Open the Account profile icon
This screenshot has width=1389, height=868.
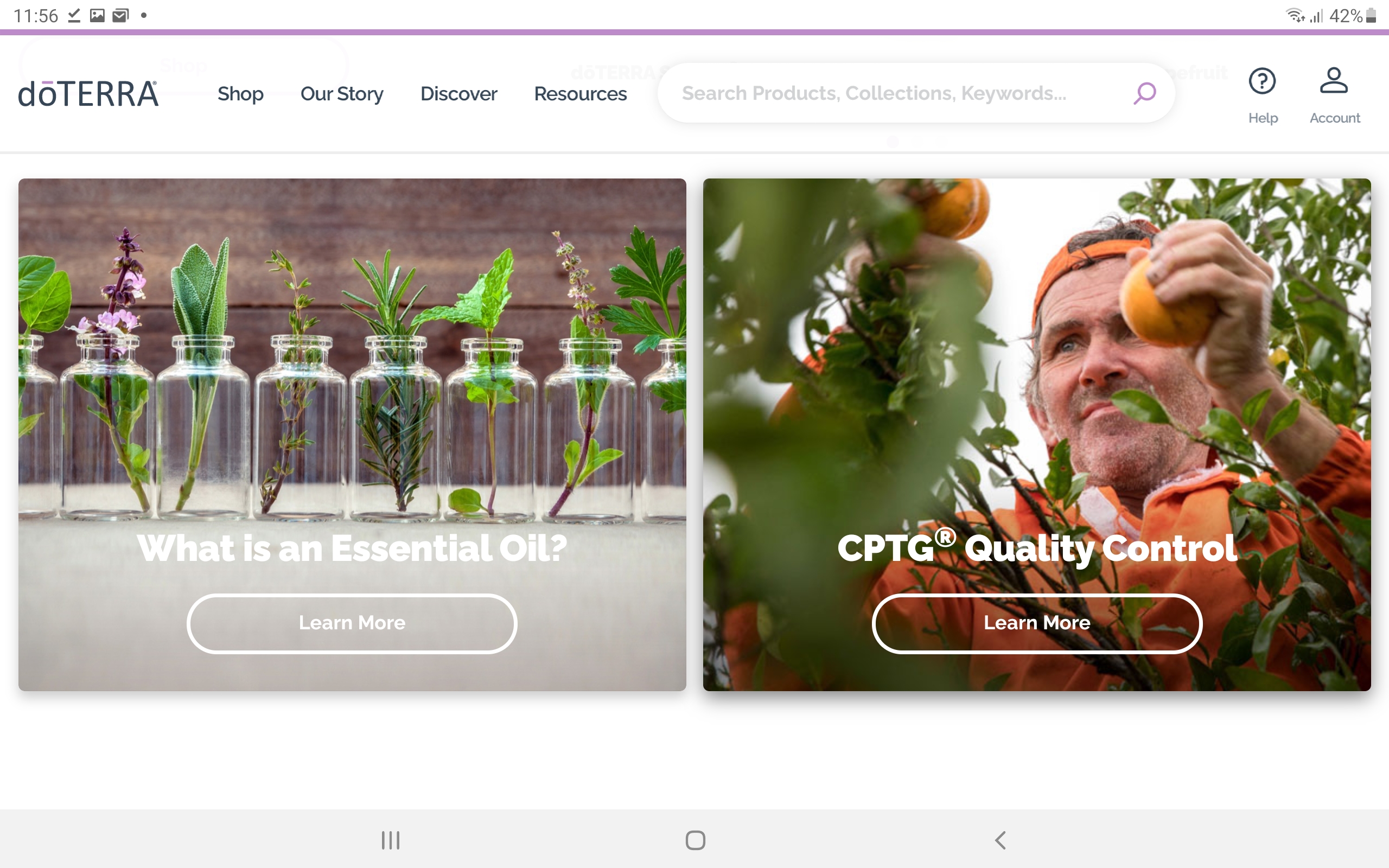[1333, 80]
